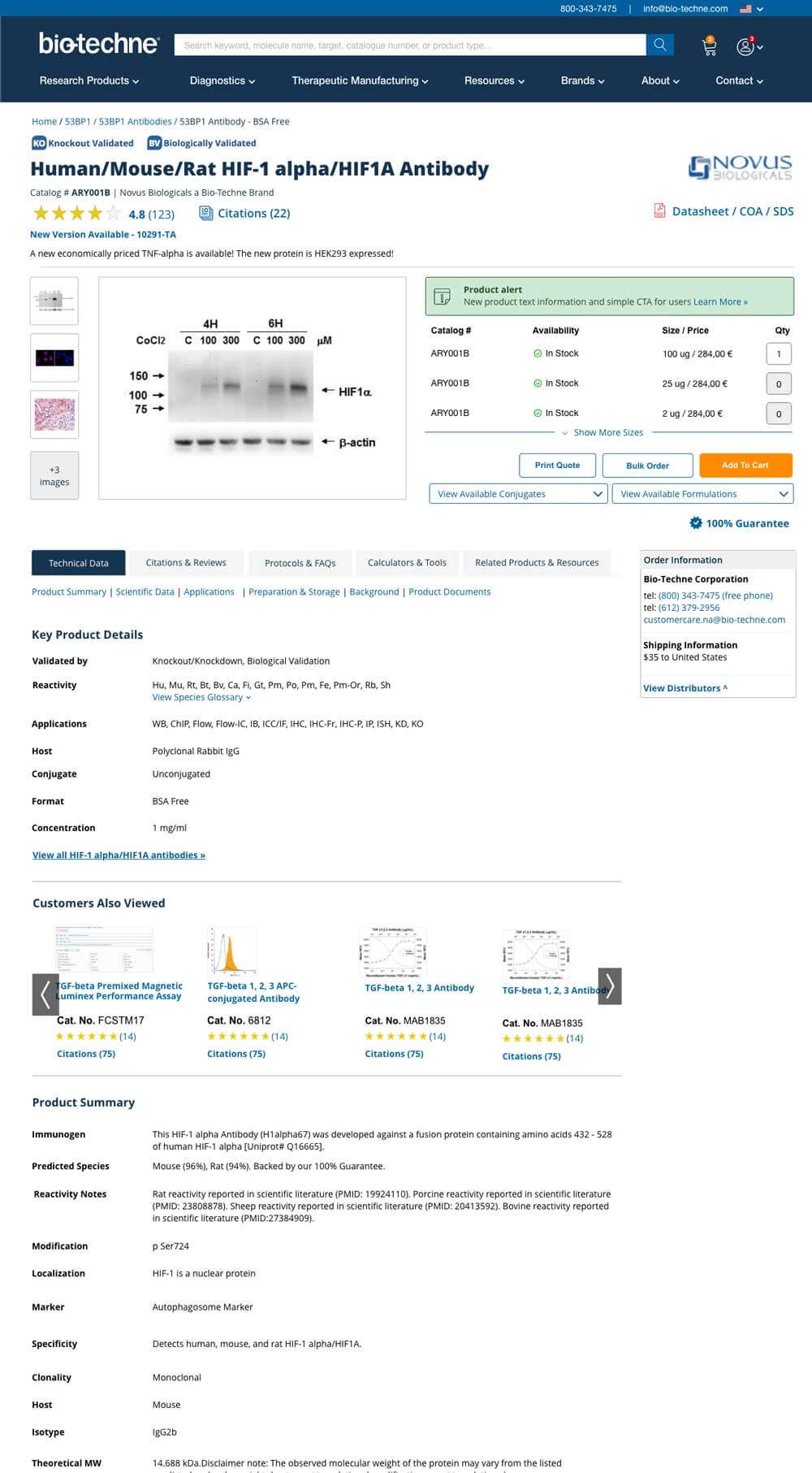This screenshot has width=812, height=1473.
Task: Switch to Related Products & Resources tab
Action: 537,562
